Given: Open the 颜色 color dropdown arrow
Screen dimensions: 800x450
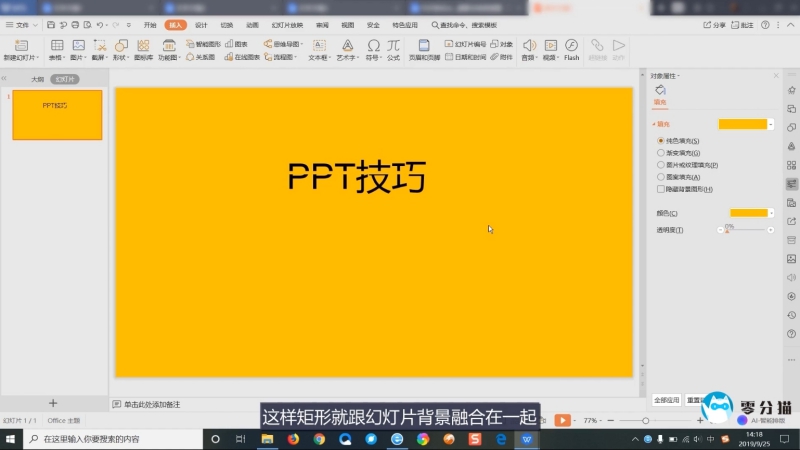Looking at the screenshot, I should 771,213.
